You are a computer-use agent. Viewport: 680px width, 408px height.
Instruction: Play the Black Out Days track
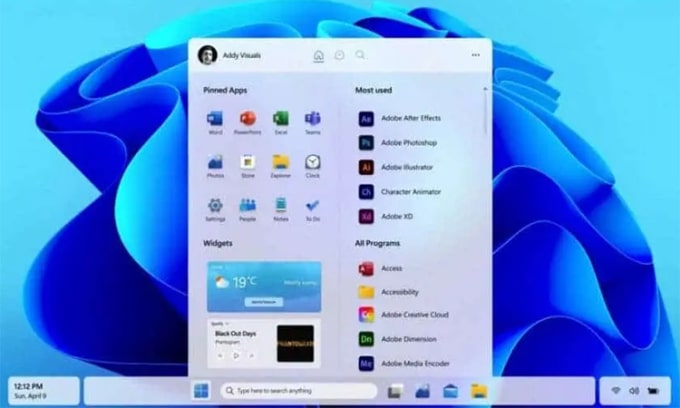pyautogui.click(x=236, y=356)
